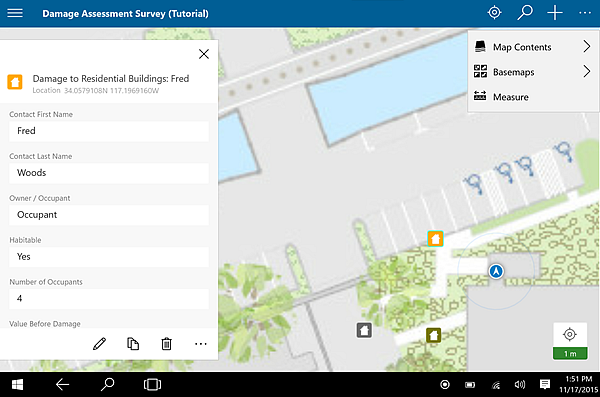Image resolution: width=600 pixels, height=397 pixels.
Task: Copy the feature with duplicate icon
Action: click(133, 343)
